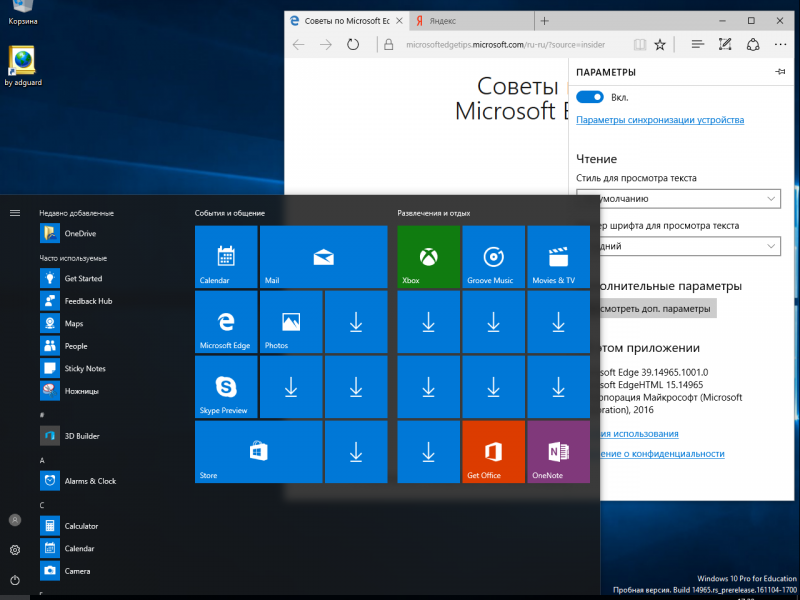800x600 pixels.
Task: Open a new Edge tab
Action: pos(544,21)
